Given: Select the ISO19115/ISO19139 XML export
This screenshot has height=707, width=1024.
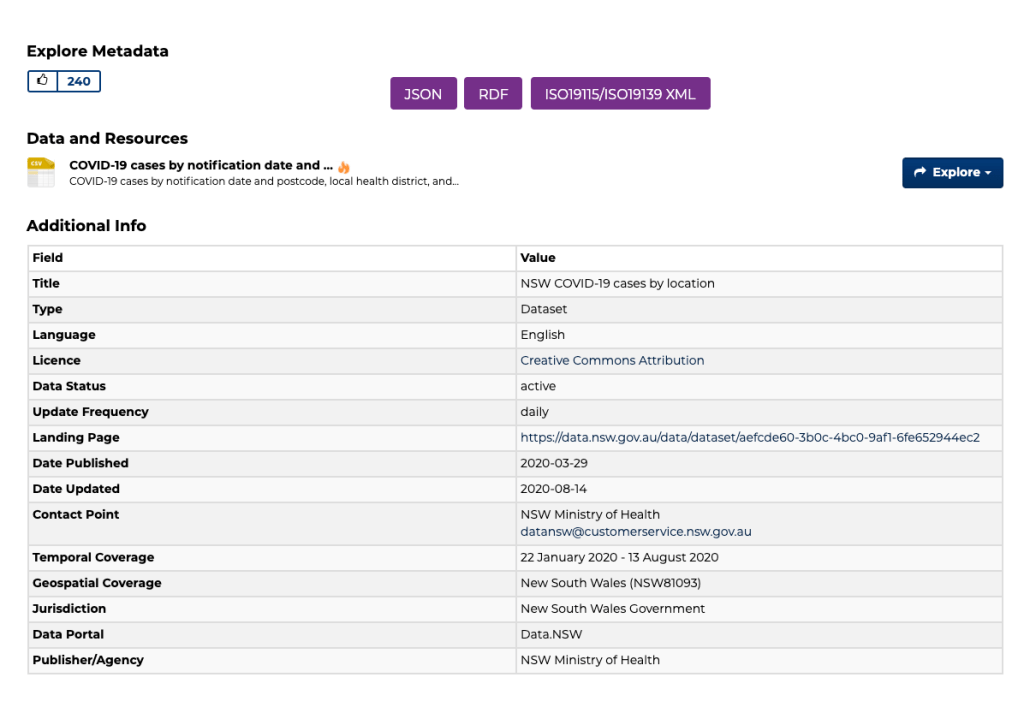Looking at the screenshot, I should (620, 93).
